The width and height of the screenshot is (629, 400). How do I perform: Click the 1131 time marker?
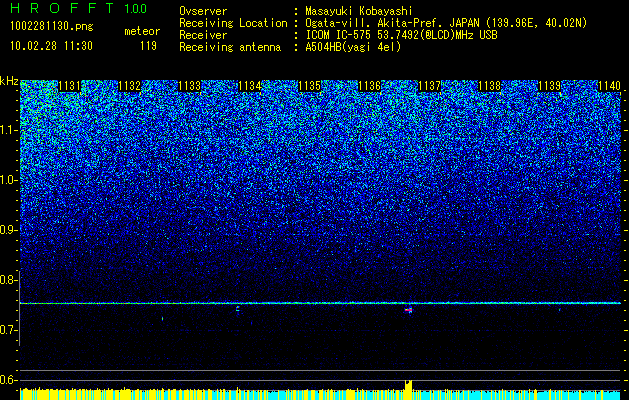coord(69,86)
